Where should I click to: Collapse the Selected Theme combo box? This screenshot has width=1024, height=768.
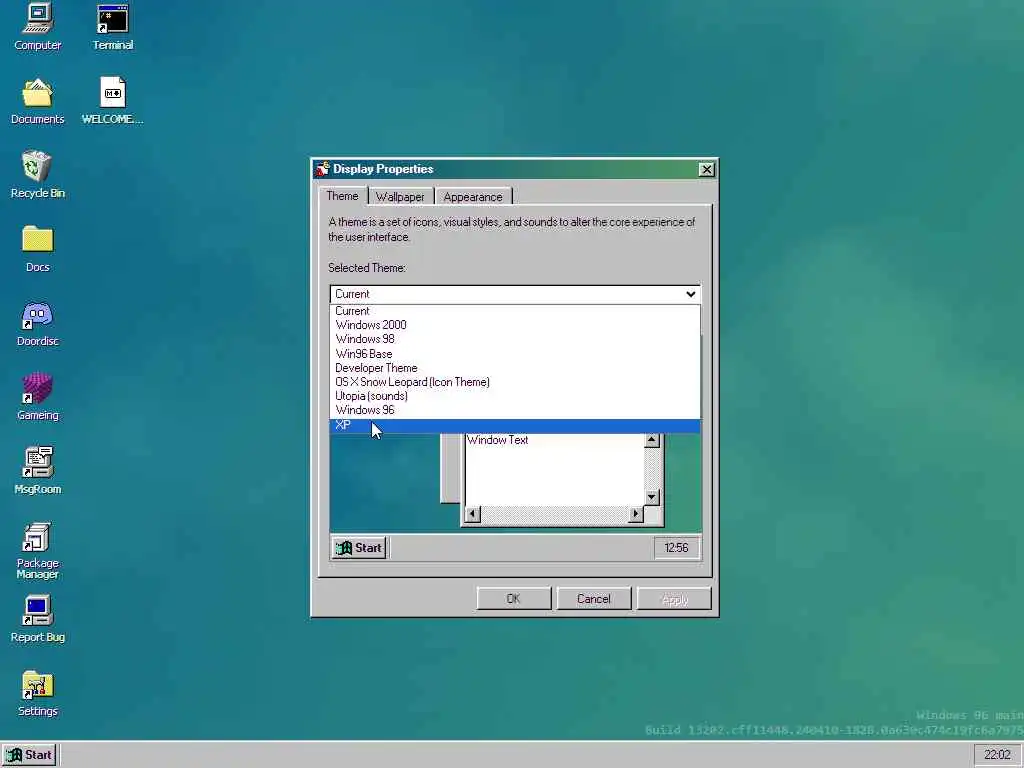coord(515,294)
